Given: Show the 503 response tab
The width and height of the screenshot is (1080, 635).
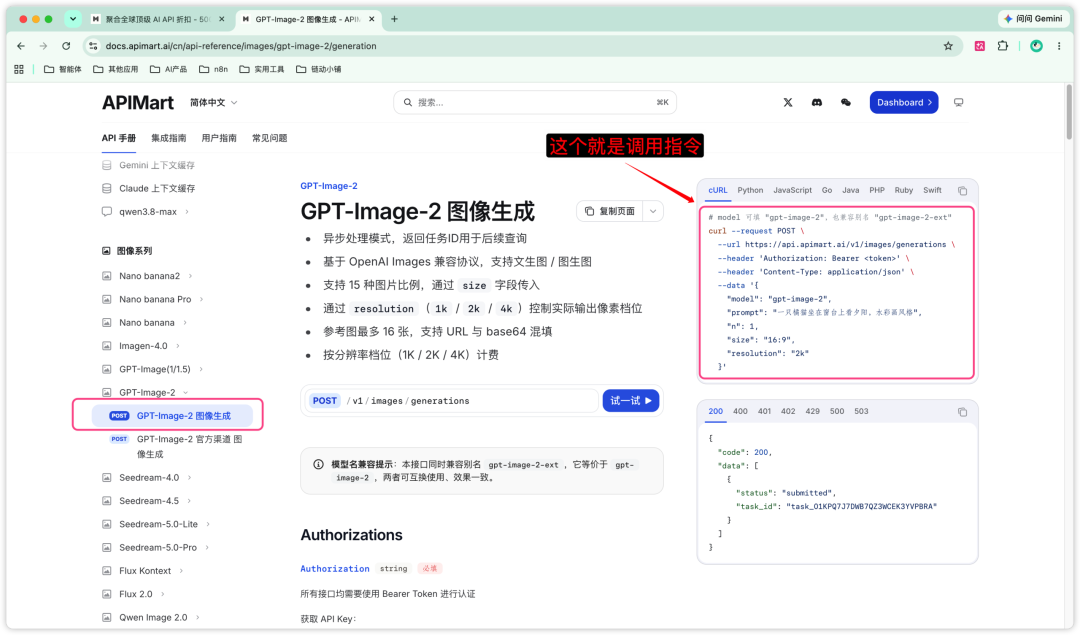Looking at the screenshot, I should tap(861, 412).
